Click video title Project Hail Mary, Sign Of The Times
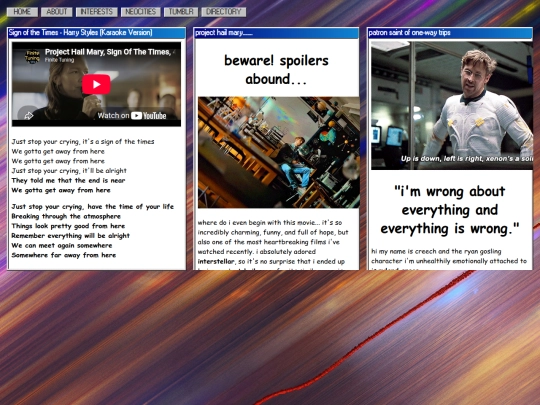 [108, 52]
